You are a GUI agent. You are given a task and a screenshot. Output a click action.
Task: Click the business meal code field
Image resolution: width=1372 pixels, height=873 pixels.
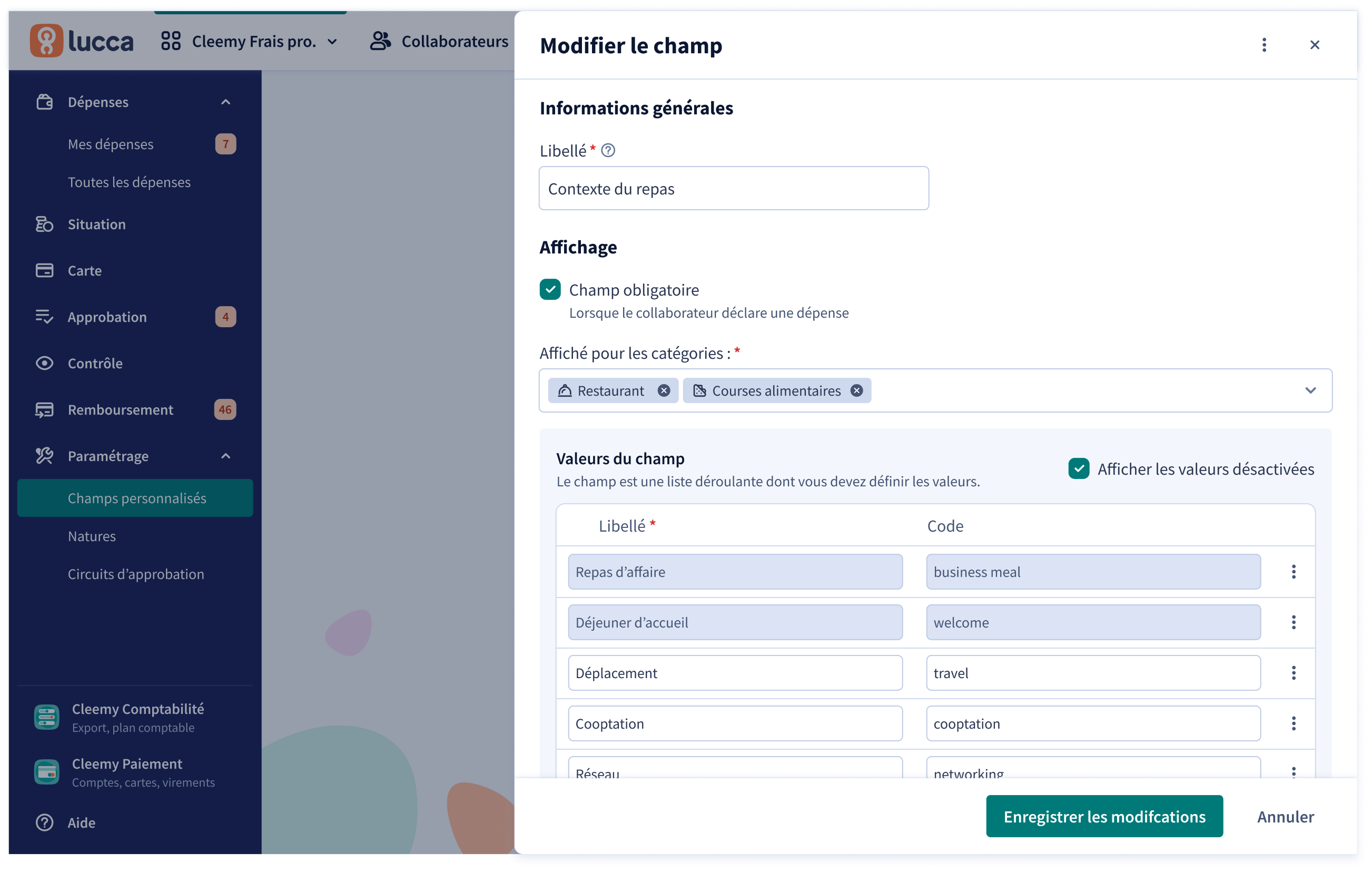coord(1093,572)
